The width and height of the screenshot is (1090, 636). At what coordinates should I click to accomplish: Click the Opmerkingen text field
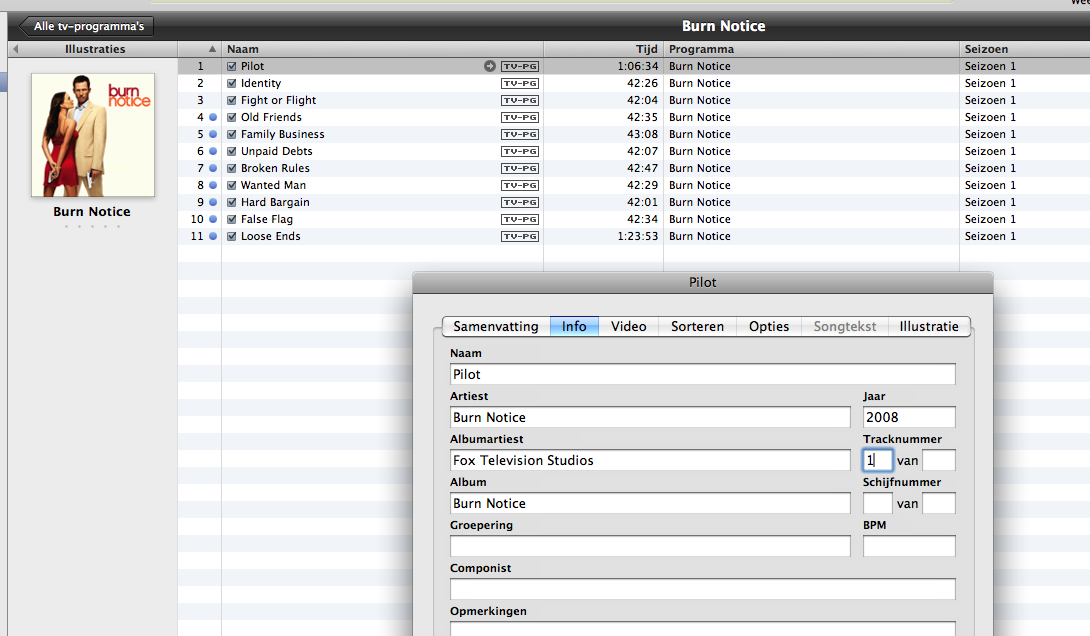[702, 629]
